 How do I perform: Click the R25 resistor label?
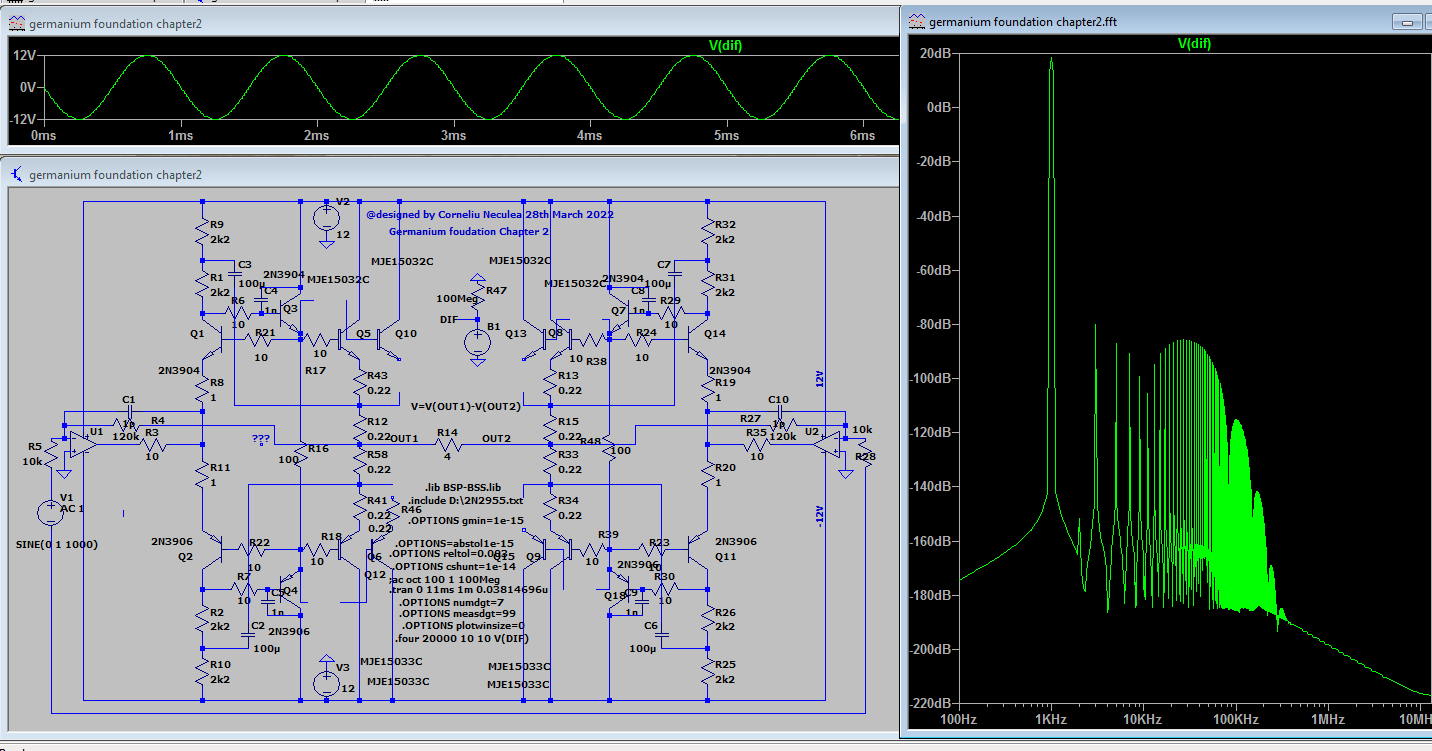(x=726, y=664)
